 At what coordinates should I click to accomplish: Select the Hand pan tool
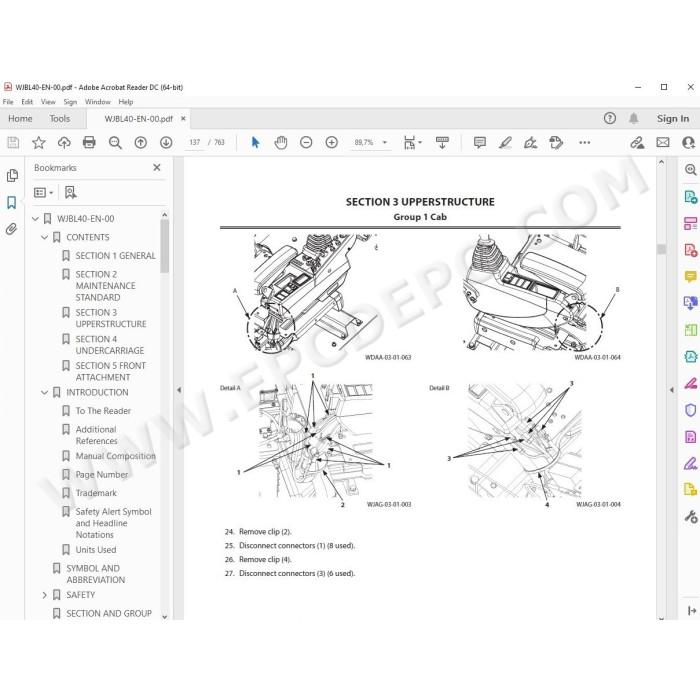[x=281, y=142]
